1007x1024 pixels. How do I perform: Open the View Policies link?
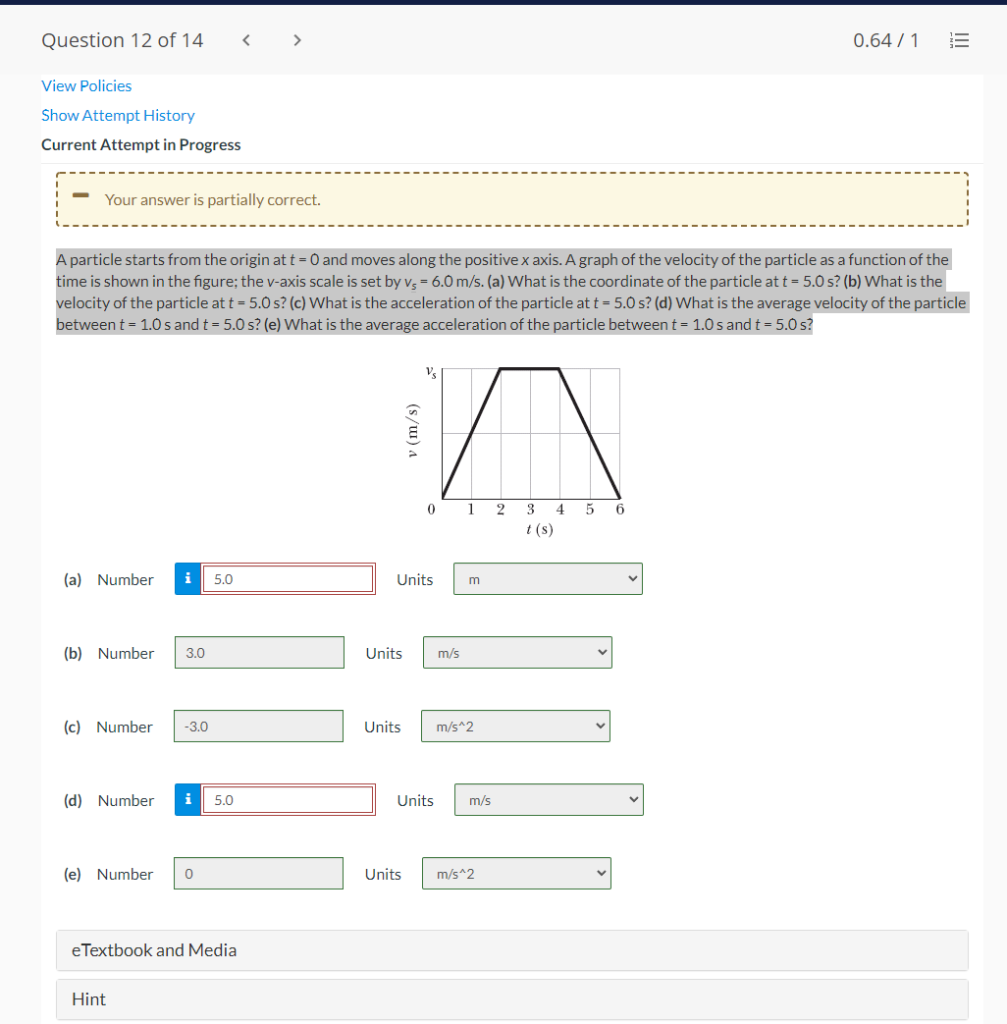[86, 86]
